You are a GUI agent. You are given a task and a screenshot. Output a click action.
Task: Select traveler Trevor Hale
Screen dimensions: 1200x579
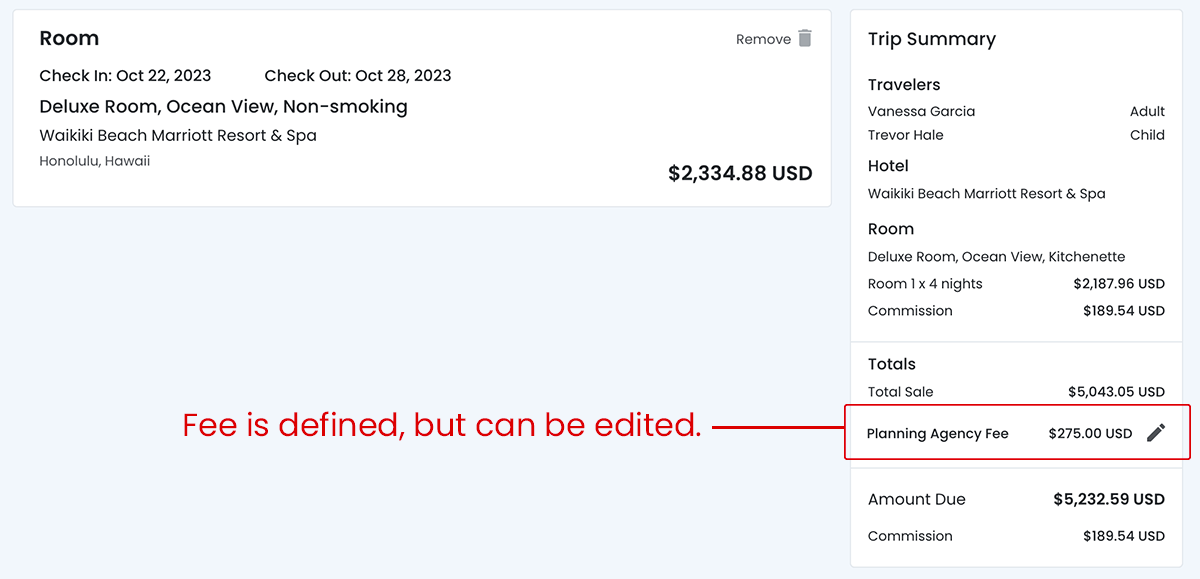905,135
